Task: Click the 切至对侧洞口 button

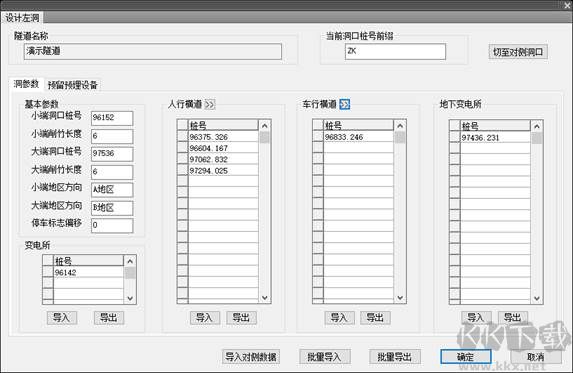Action: (x=518, y=52)
